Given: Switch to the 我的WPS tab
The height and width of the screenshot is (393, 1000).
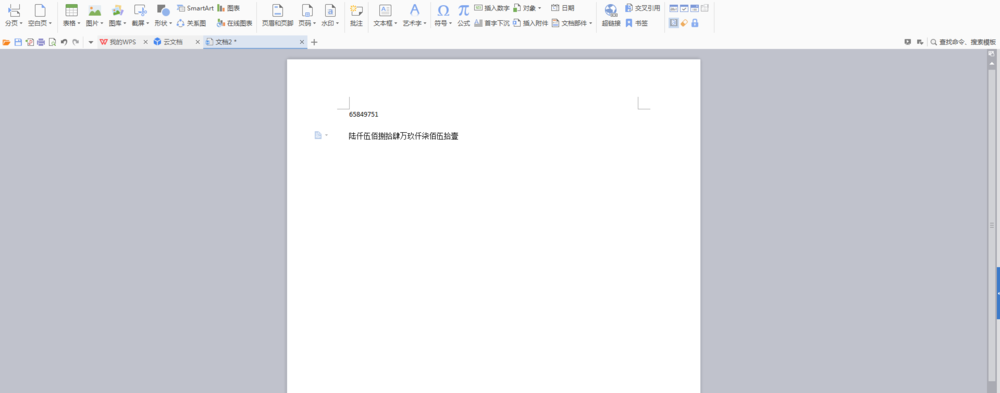Looking at the screenshot, I should click(x=118, y=42).
